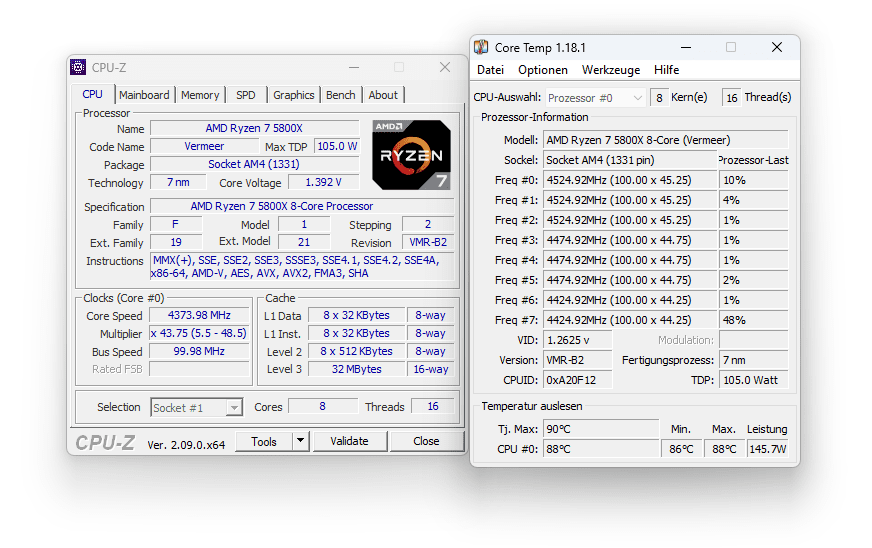
Task: Click the Bus Speed value 99.98 MHz
Action: 199,352
